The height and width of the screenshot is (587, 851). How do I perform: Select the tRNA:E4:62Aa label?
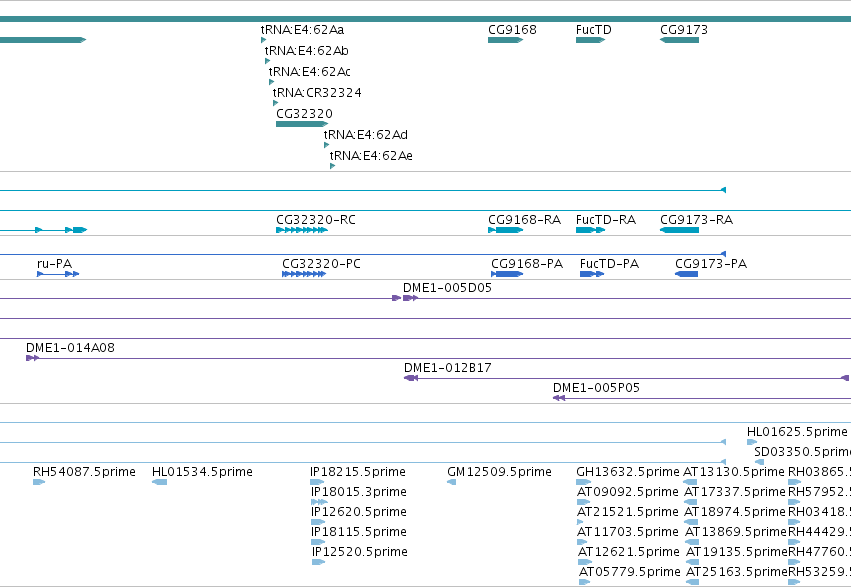click(x=302, y=30)
